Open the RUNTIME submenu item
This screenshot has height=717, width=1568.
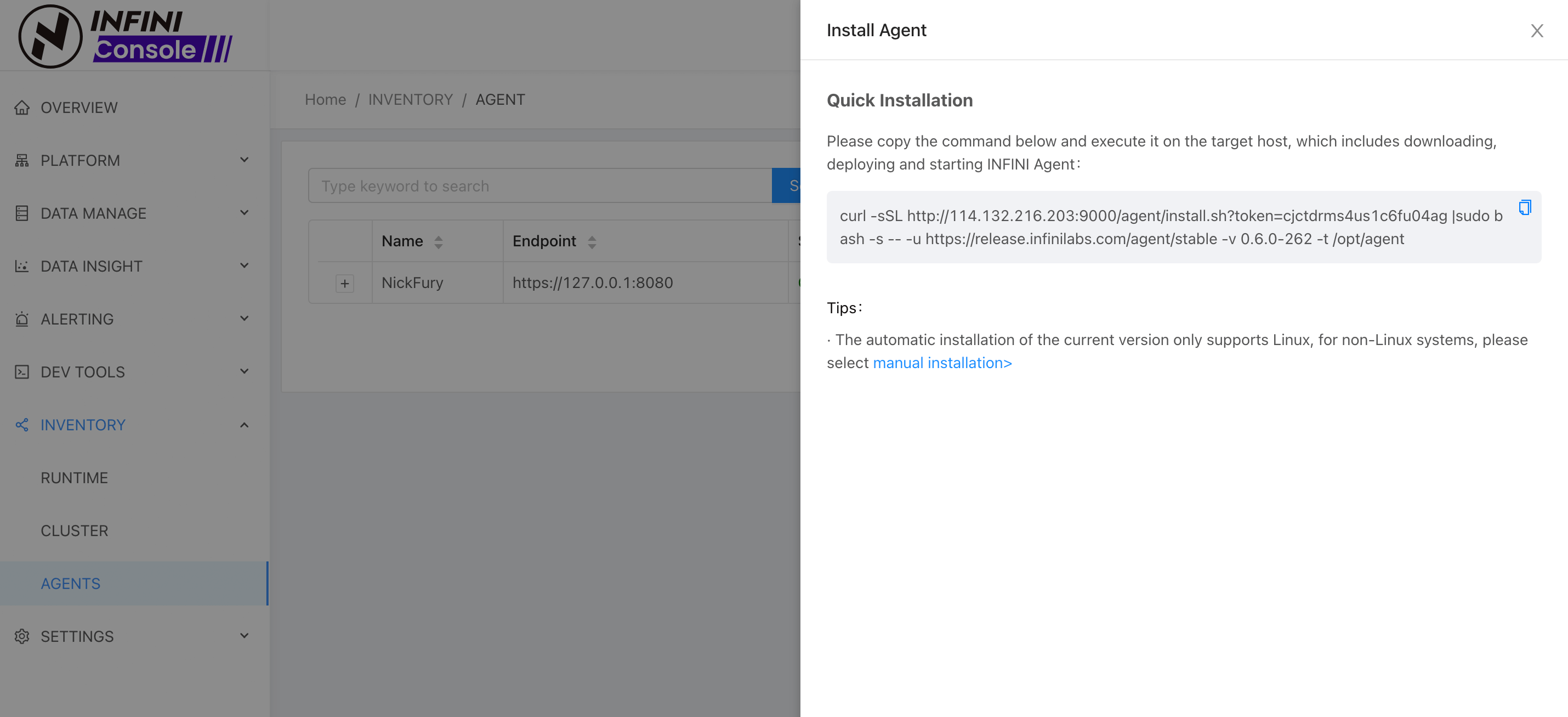tap(74, 478)
